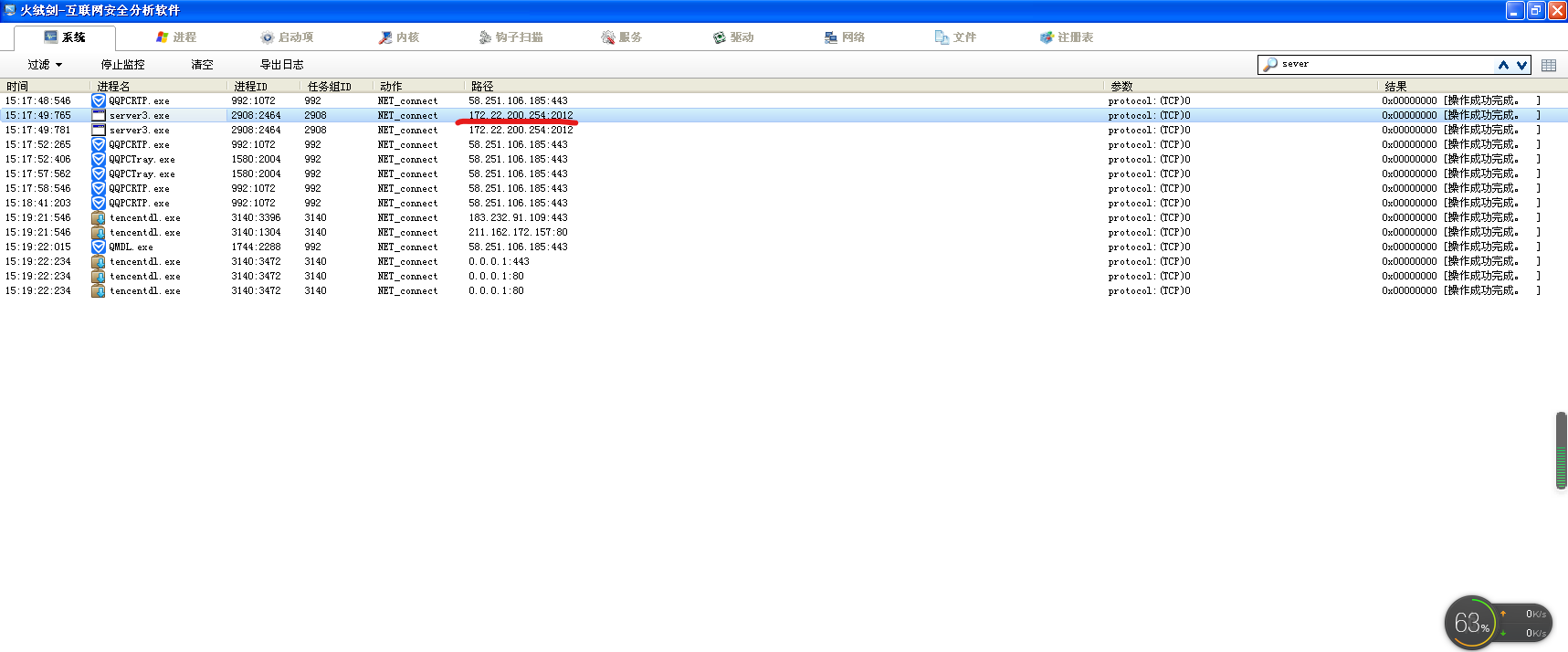The width and height of the screenshot is (1568, 652).
Task: Click the 启动项 tab gear icon
Action: coord(268,37)
